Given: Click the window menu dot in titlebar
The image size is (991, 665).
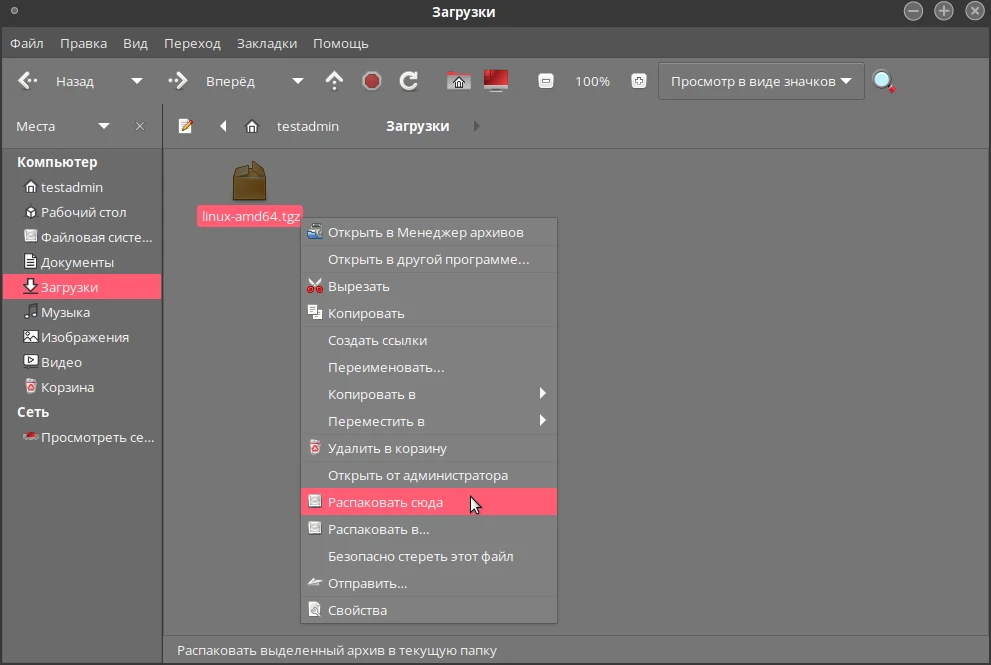Looking at the screenshot, I should (x=15, y=11).
